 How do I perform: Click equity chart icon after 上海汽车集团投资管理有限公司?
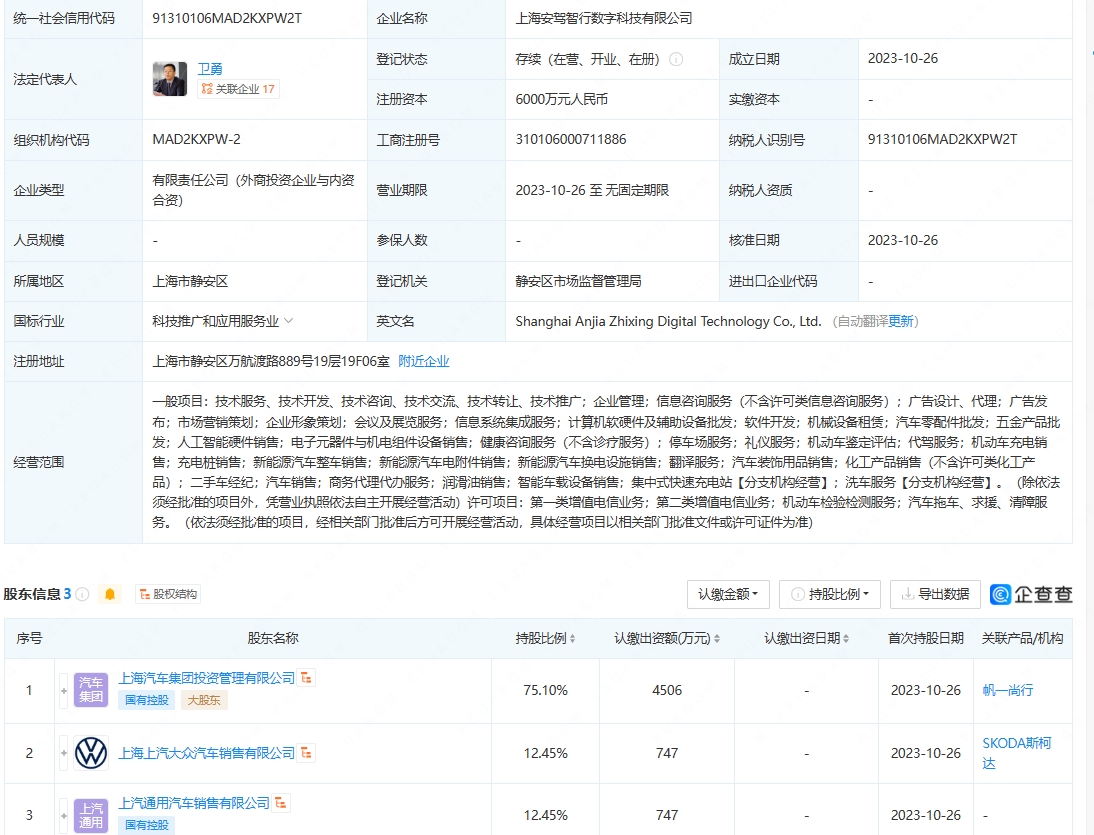click(x=306, y=678)
